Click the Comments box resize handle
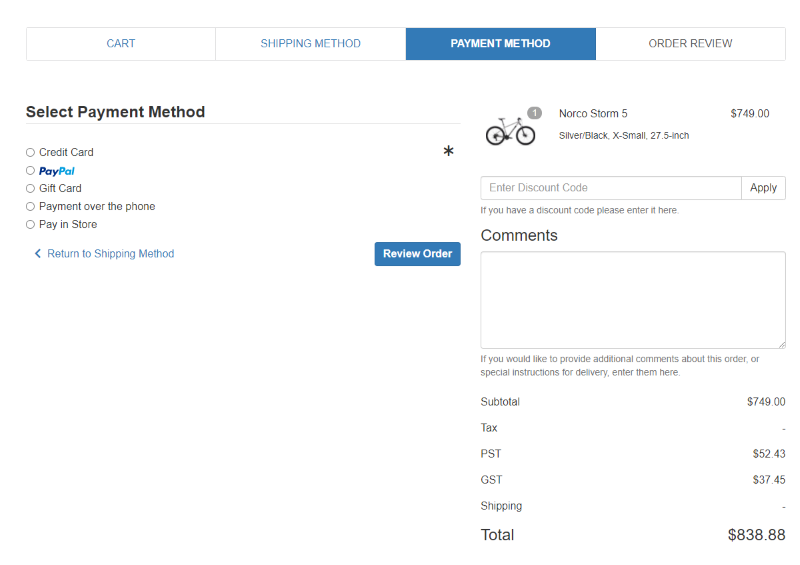Image resolution: width=800 pixels, height=565 pixels. [x=781, y=344]
